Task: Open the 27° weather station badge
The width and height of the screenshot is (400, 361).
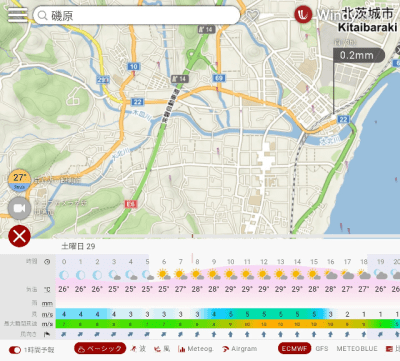Action: click(x=19, y=180)
